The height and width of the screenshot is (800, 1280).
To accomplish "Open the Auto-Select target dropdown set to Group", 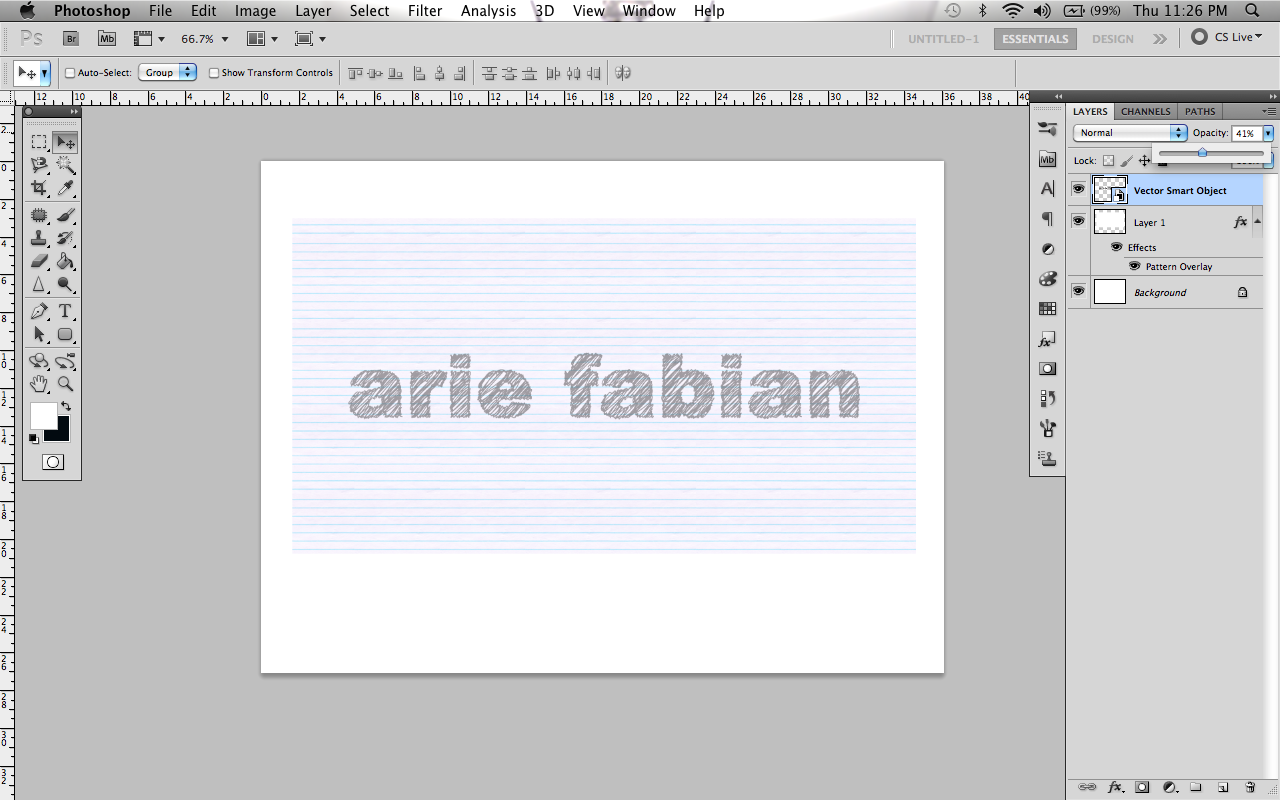I will [x=167, y=72].
